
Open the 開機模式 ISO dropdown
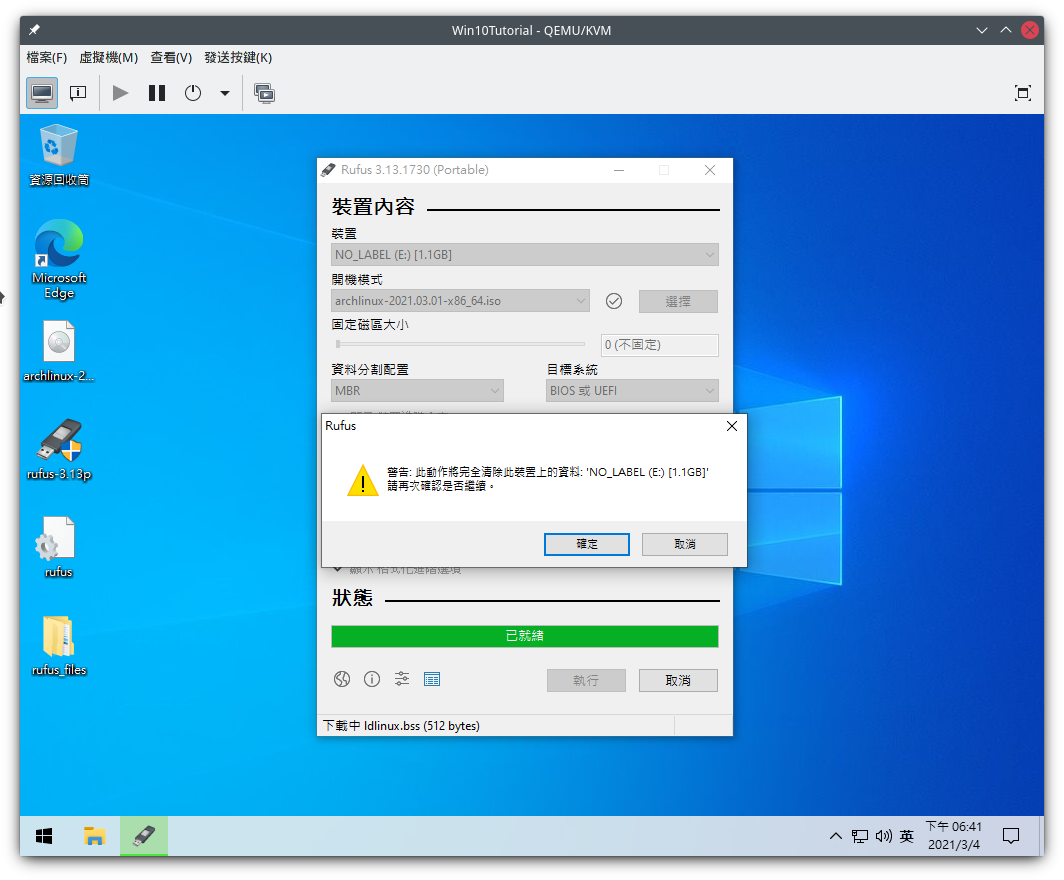460,301
